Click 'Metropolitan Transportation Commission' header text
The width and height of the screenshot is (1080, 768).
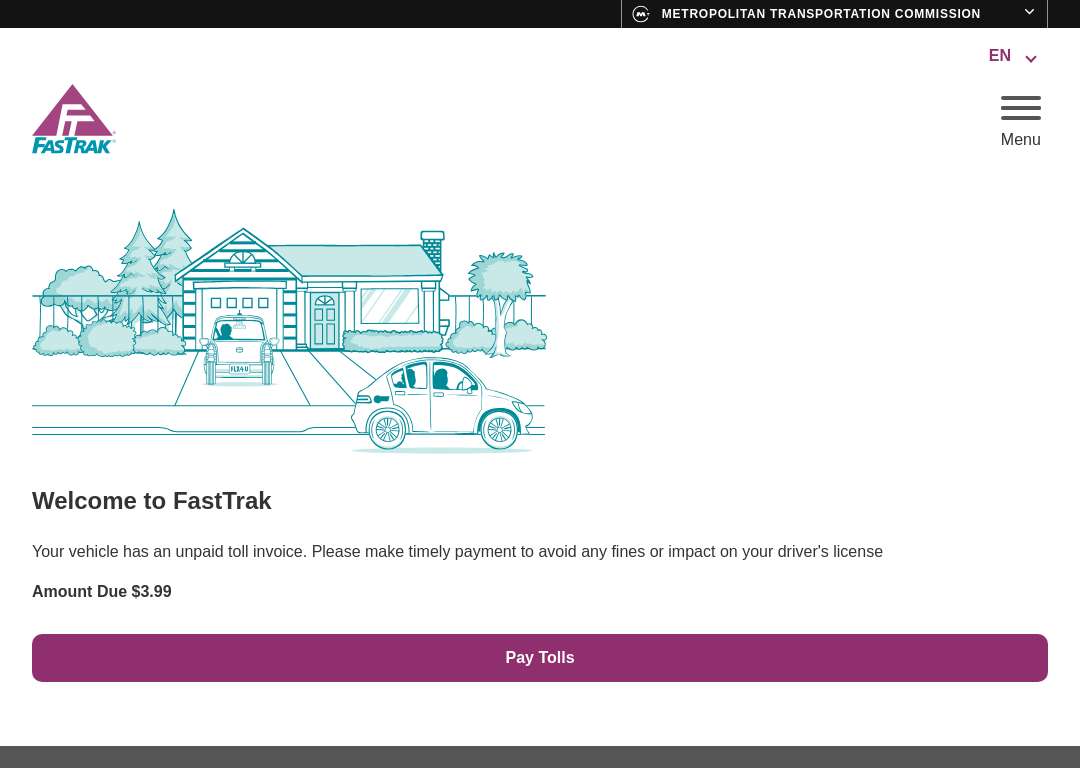[x=820, y=14]
